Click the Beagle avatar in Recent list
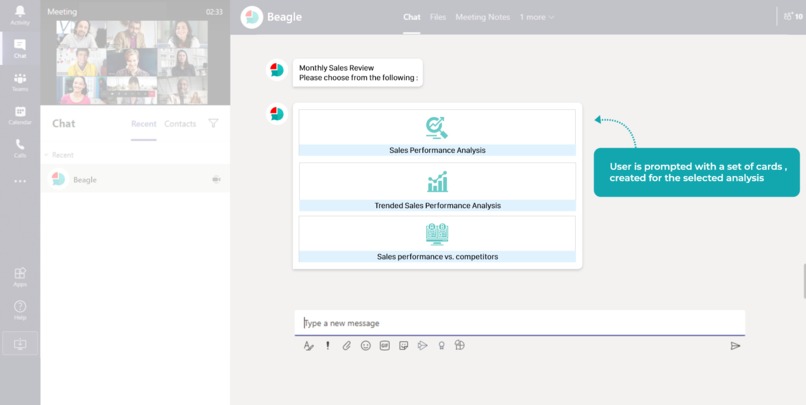Screen dimensions: 806x405 (x=59, y=179)
